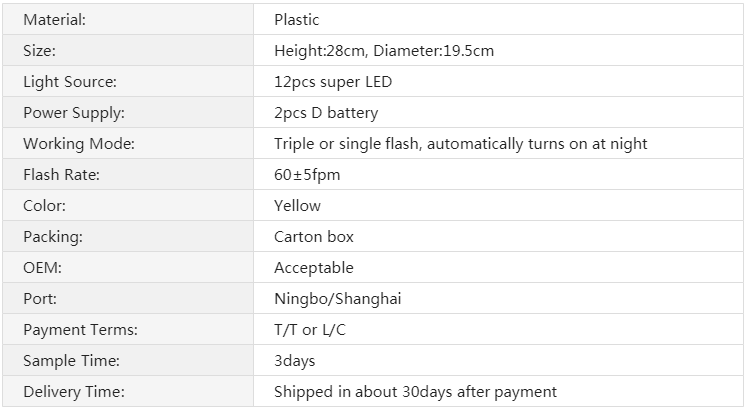
Task: Select the Triple or single flash description
Action: pyautogui.click(x=461, y=144)
